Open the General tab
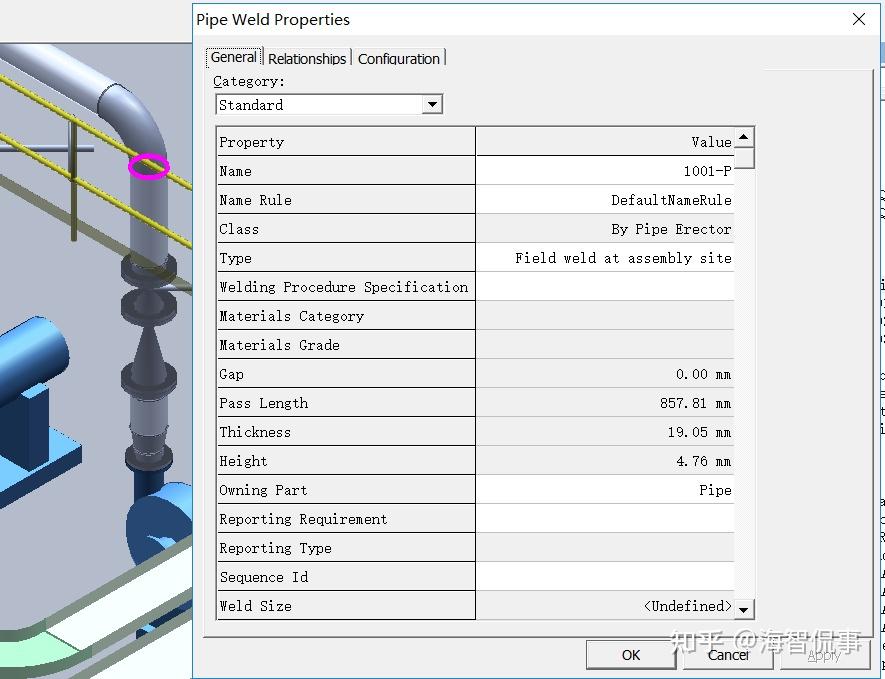 point(232,57)
